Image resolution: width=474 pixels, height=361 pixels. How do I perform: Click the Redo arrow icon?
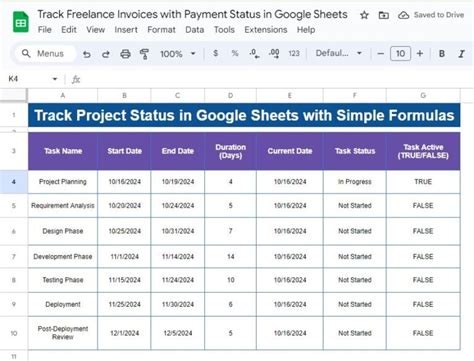coord(106,54)
